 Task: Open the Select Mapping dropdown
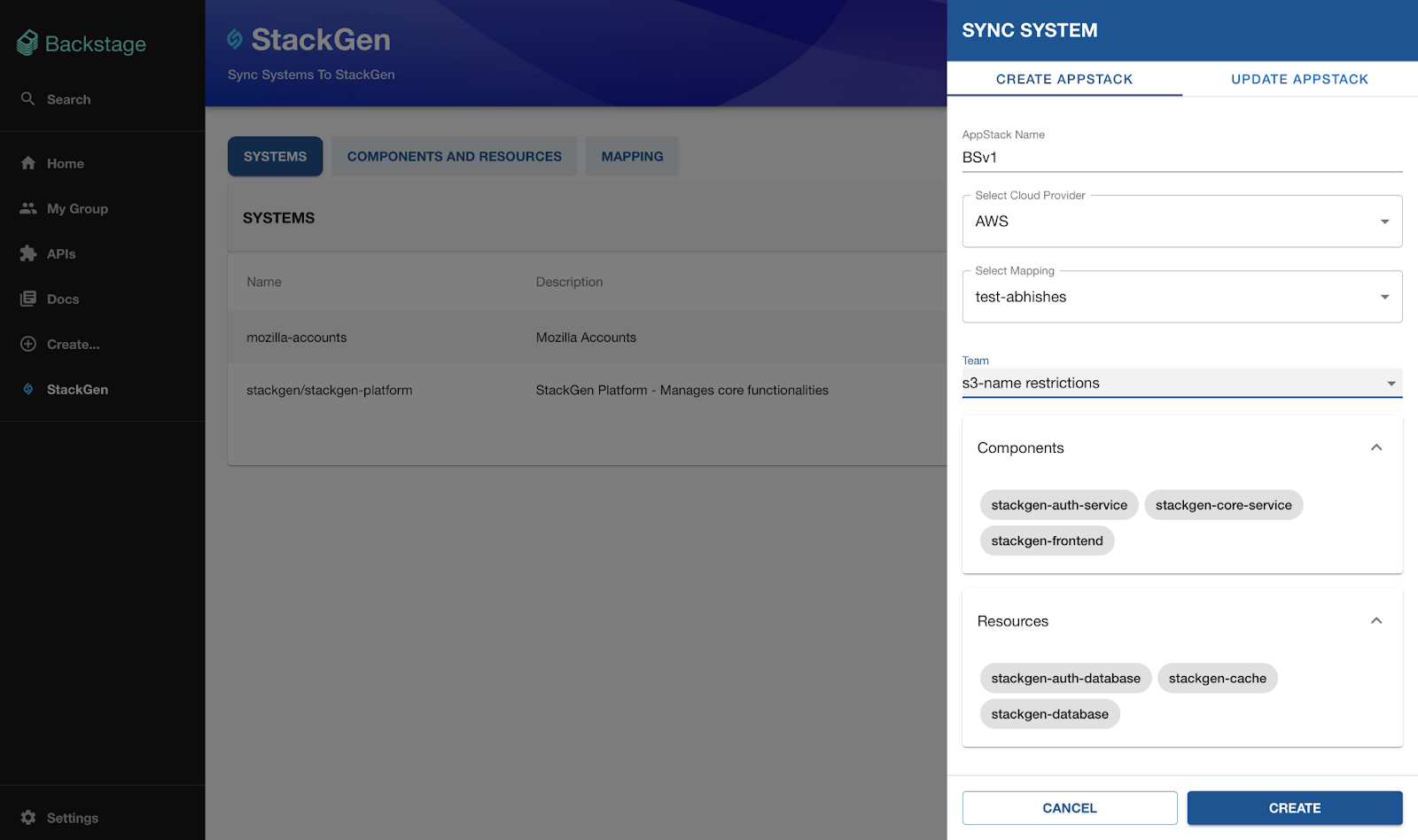coord(1182,297)
